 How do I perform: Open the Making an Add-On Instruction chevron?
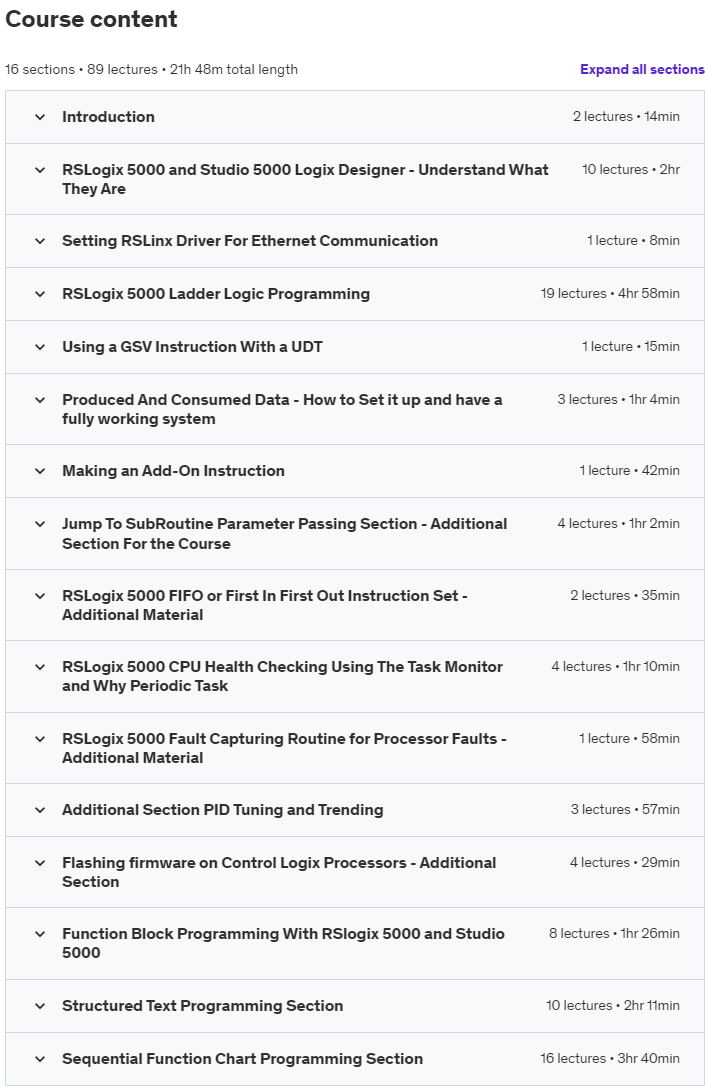coord(40,471)
